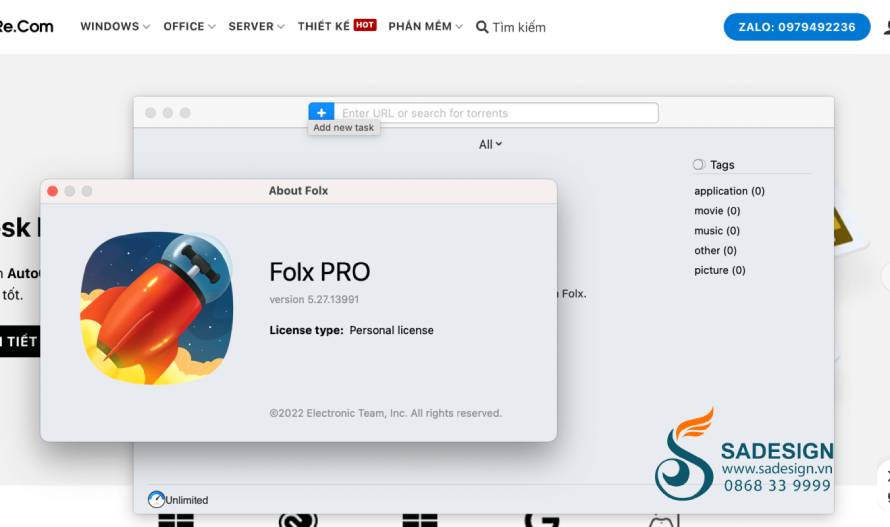Screen dimensions: 890x527
Task: Click the Add new task tooltip label
Action: [343, 128]
